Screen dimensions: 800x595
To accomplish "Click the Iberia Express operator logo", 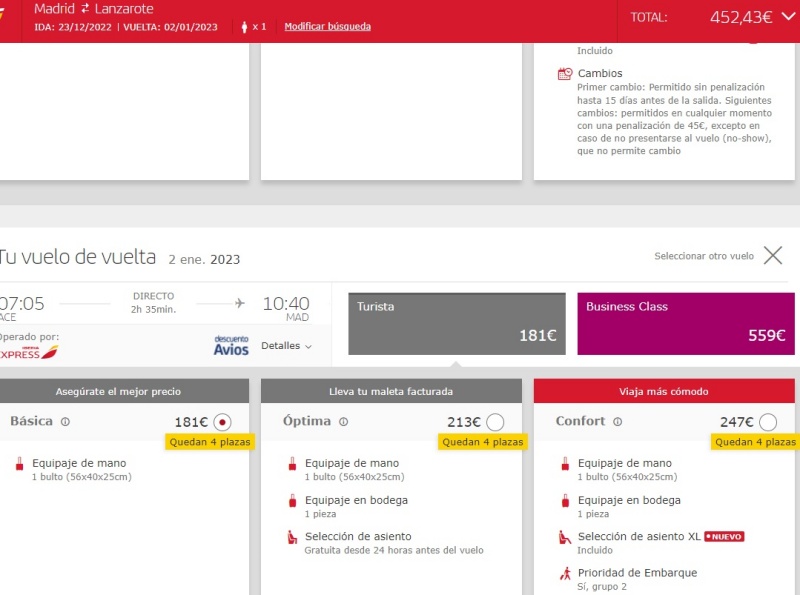I will [x=29, y=353].
